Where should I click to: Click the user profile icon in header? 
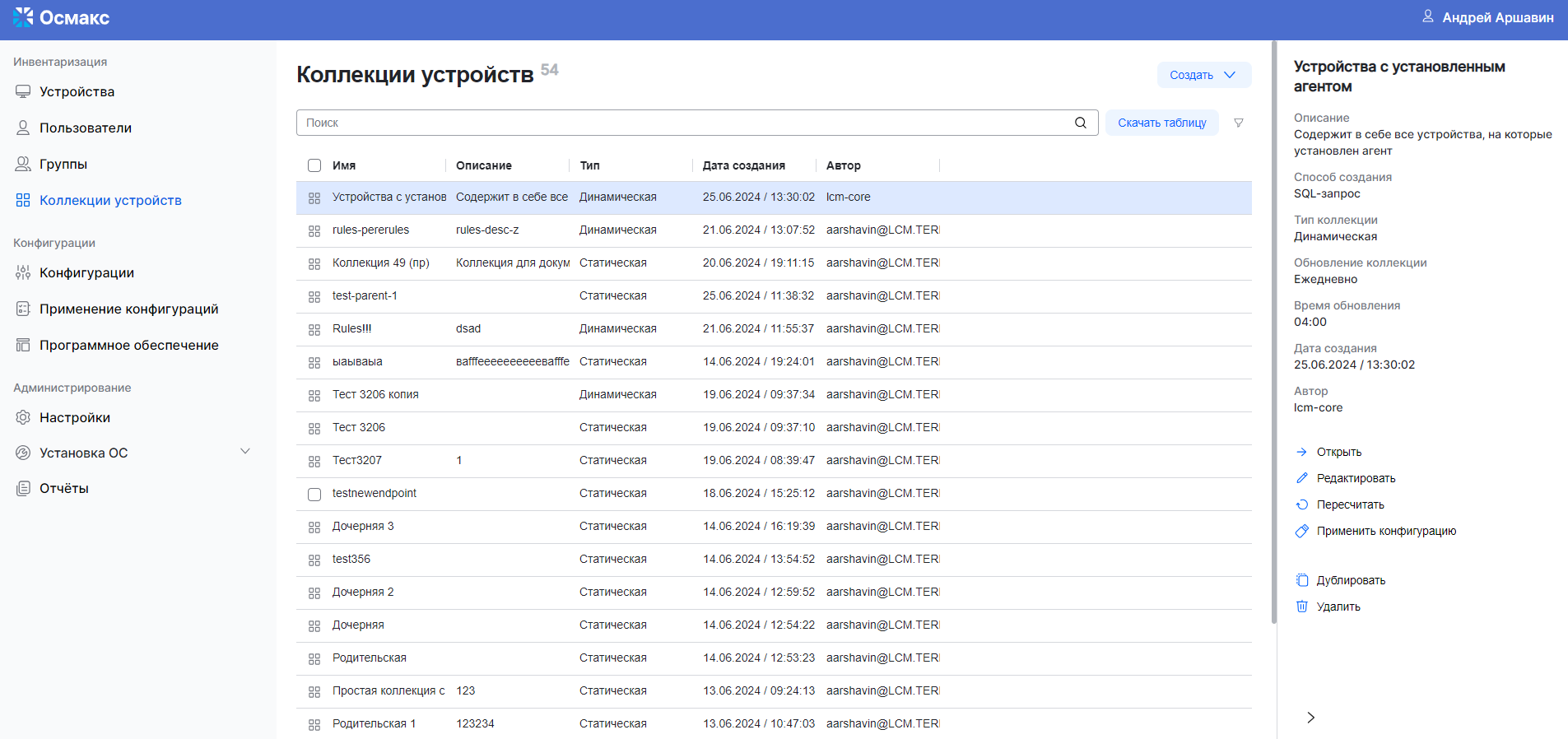point(1428,16)
